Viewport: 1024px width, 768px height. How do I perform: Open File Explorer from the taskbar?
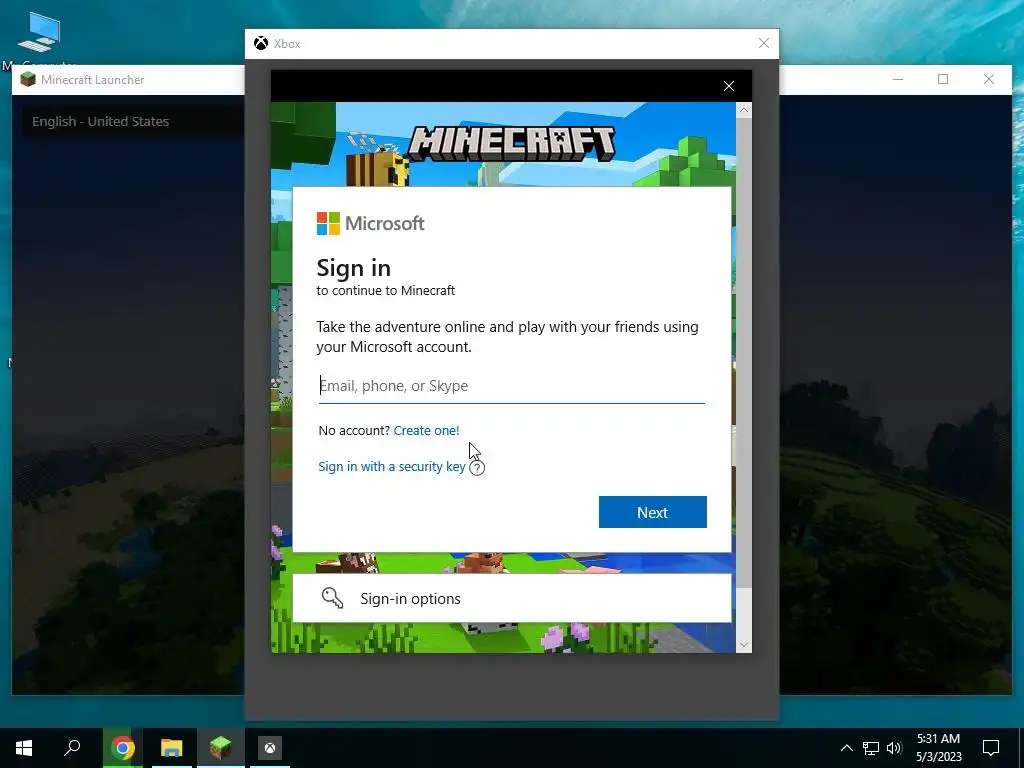pyautogui.click(x=172, y=748)
